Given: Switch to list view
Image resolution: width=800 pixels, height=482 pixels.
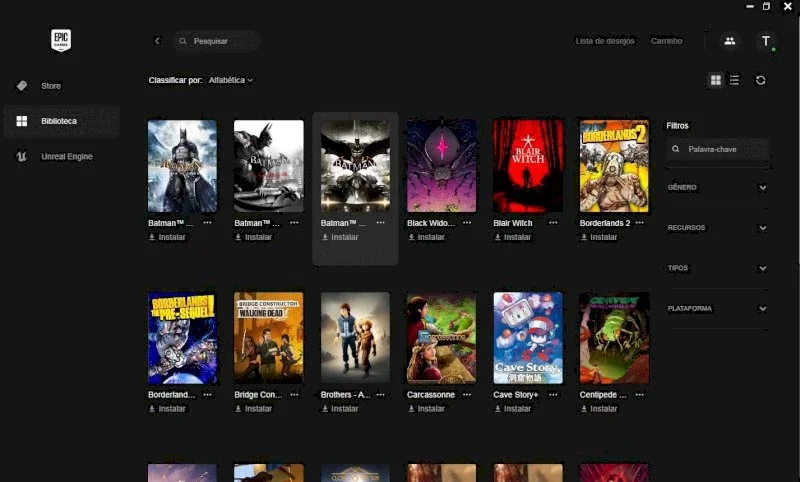Looking at the screenshot, I should (734, 80).
